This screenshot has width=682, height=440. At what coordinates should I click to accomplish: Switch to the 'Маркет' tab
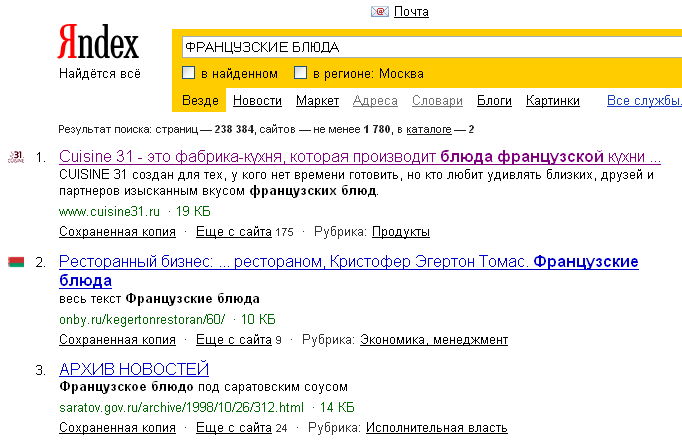318,100
